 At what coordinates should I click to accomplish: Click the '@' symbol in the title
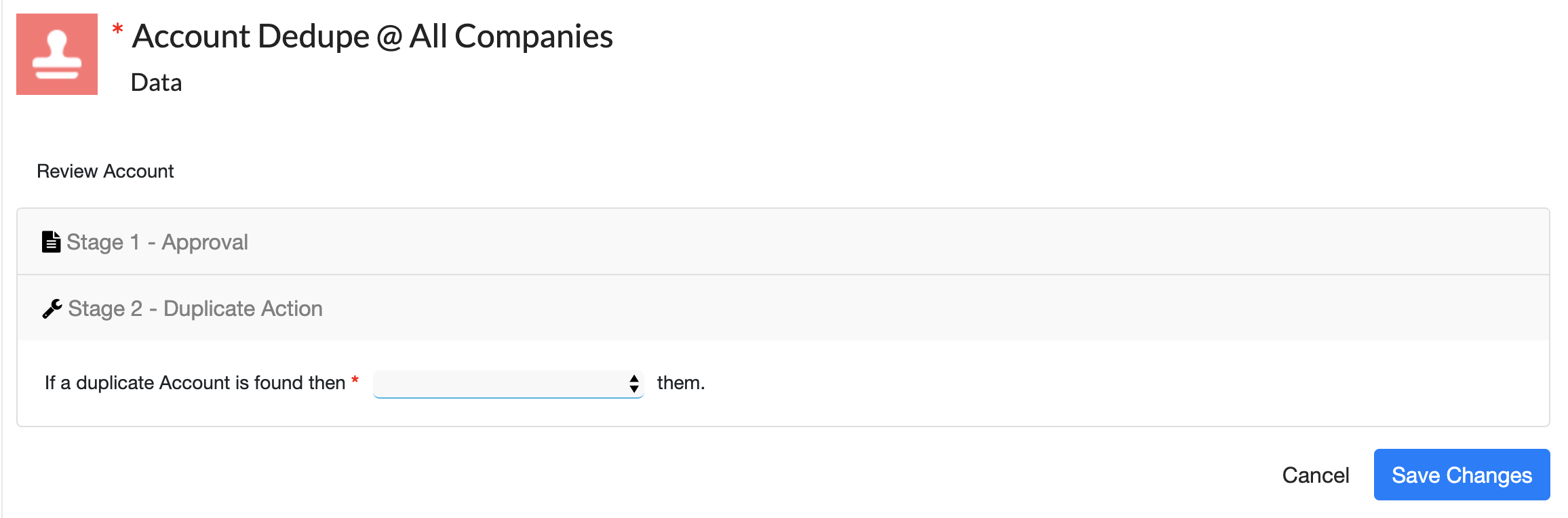(389, 37)
